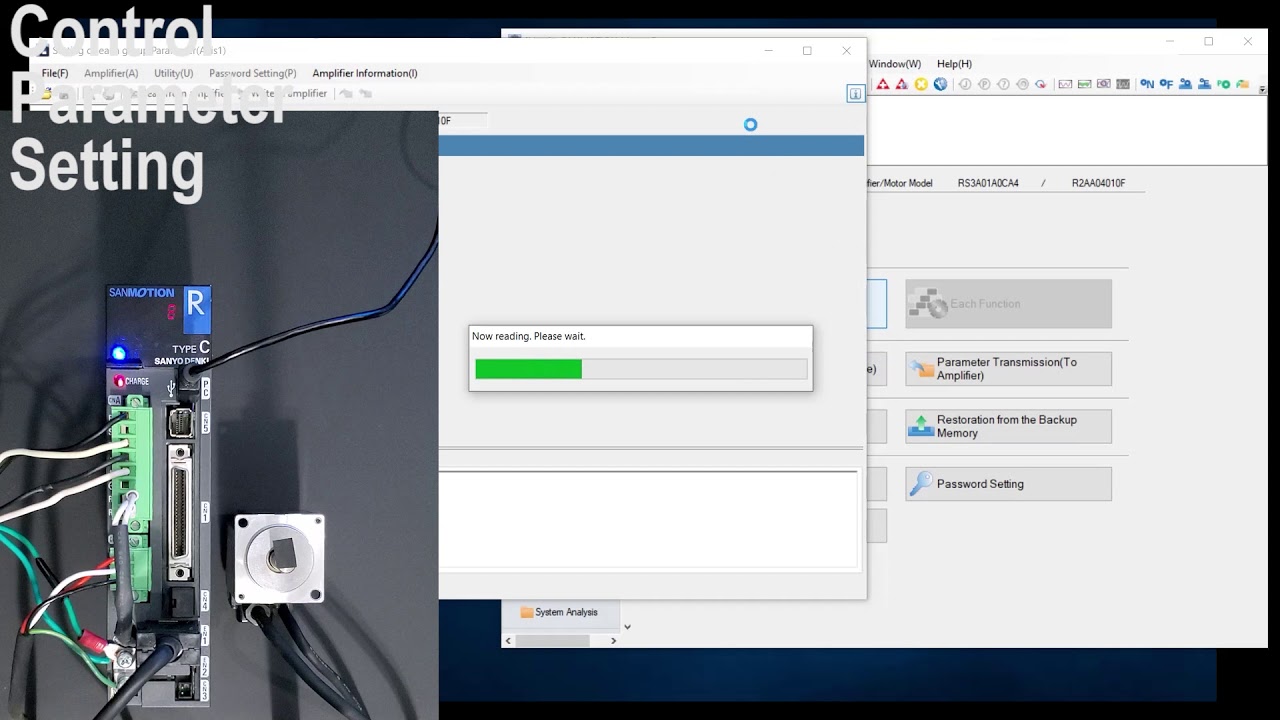Screen dimensions: 1280x720
Task: Open the green waveform monitor icon
Action: point(1084,84)
